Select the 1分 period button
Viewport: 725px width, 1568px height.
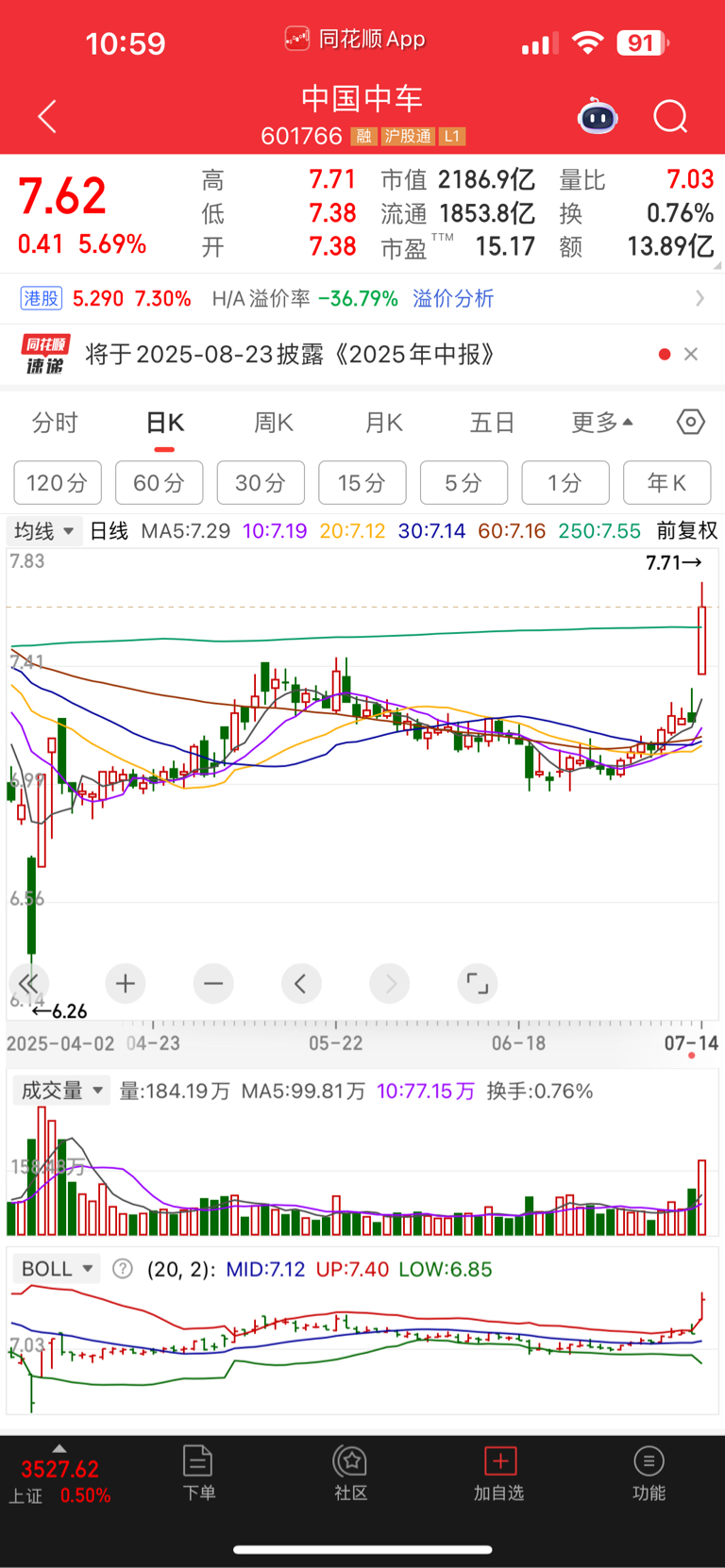click(565, 483)
